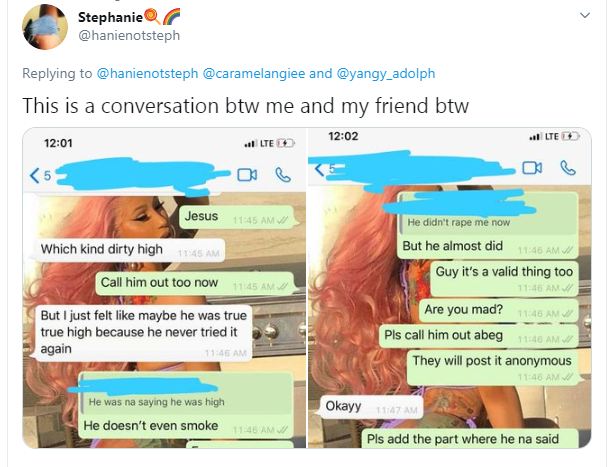Open the @yangy_adolph mention link

pyautogui.click(x=385, y=73)
